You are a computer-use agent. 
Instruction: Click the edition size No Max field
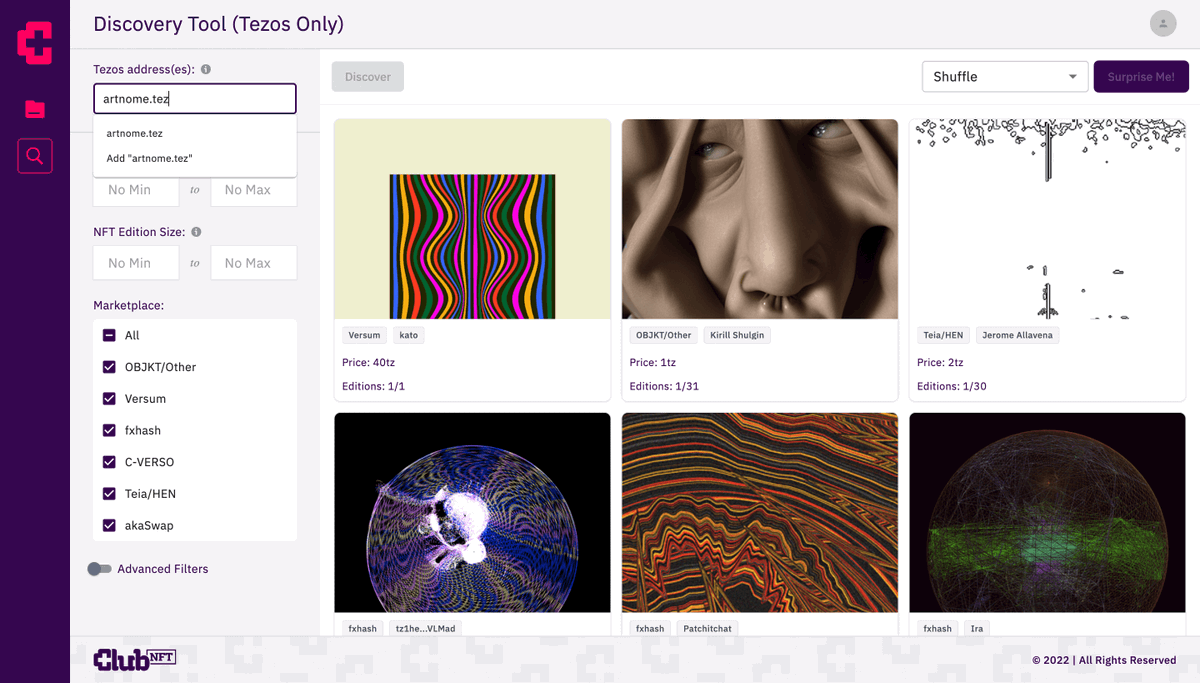254,263
